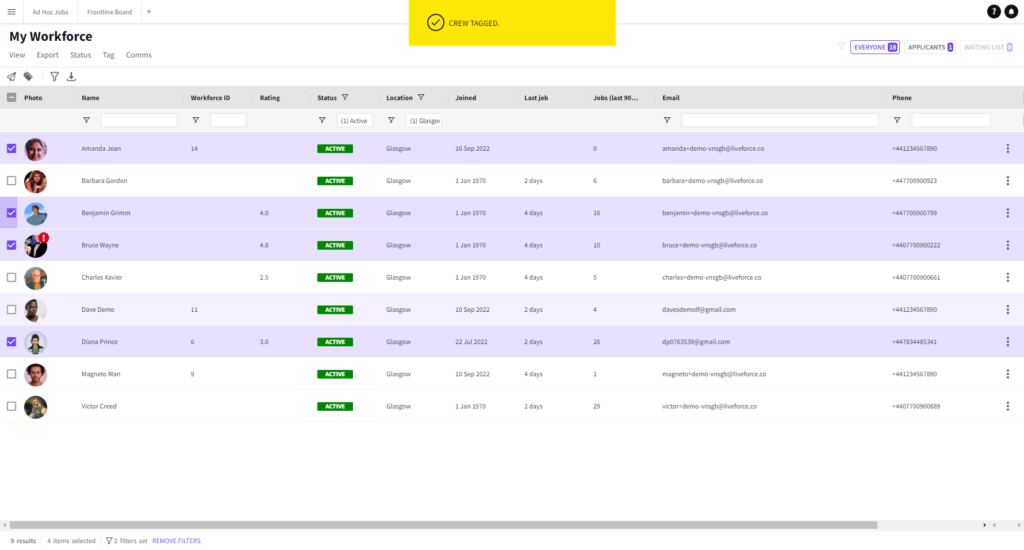Click the REMOVE FILTERS link
Image resolution: width=1024 pixels, height=550 pixels.
(176, 541)
